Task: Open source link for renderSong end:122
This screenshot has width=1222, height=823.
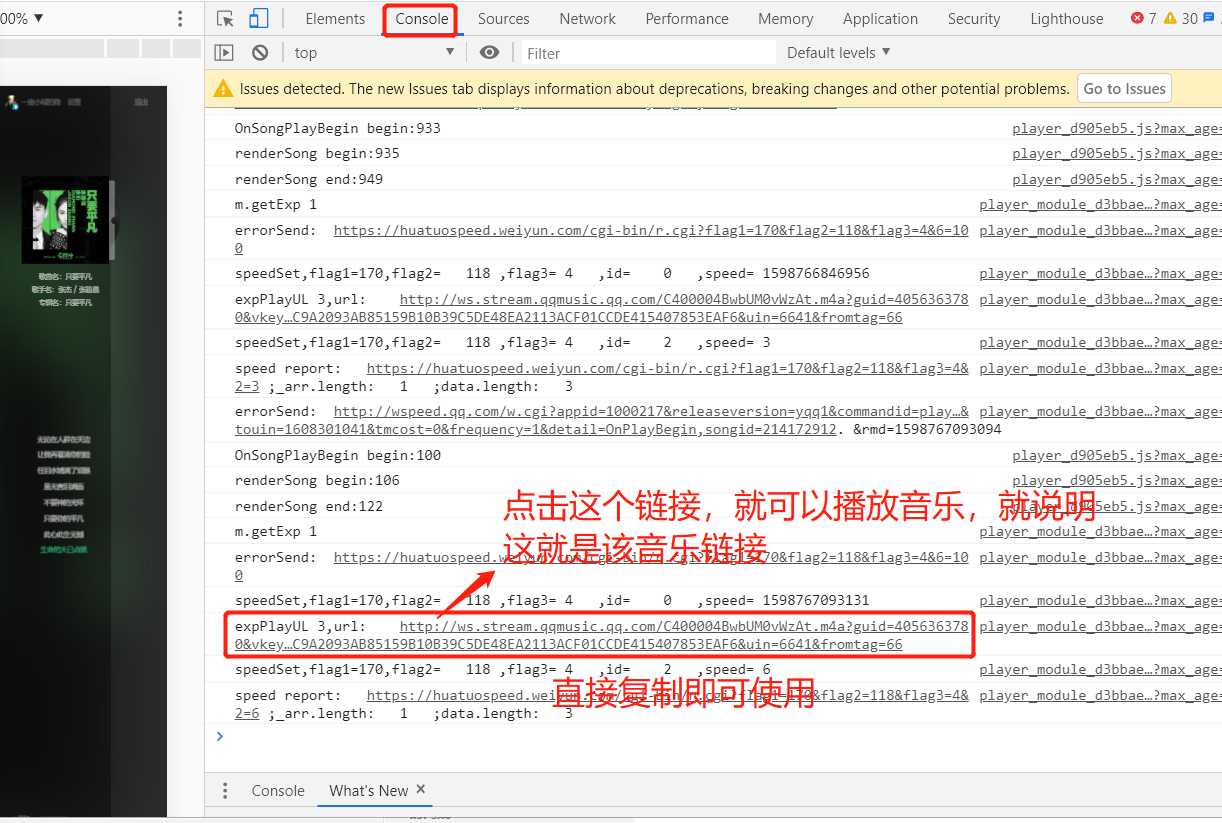Action: (1116, 507)
